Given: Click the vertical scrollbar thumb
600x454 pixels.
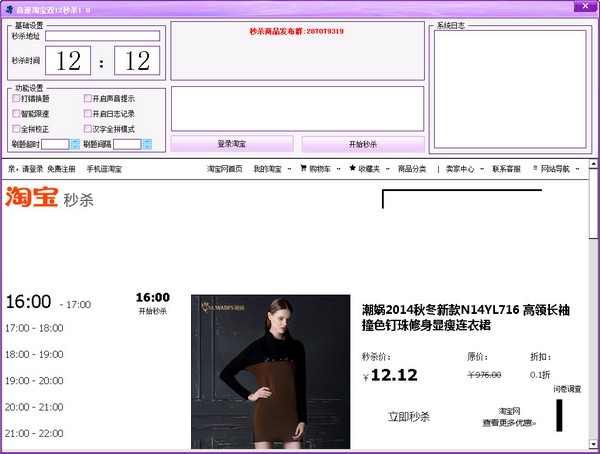Looking at the screenshot, I should point(593,204).
